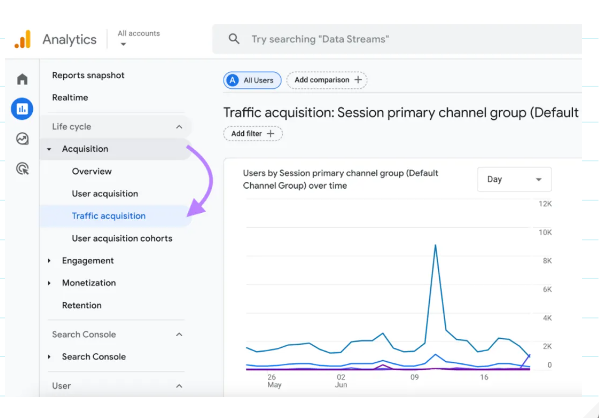Open the User acquisition report
The image size is (599, 418).
pyautogui.click(x=105, y=194)
